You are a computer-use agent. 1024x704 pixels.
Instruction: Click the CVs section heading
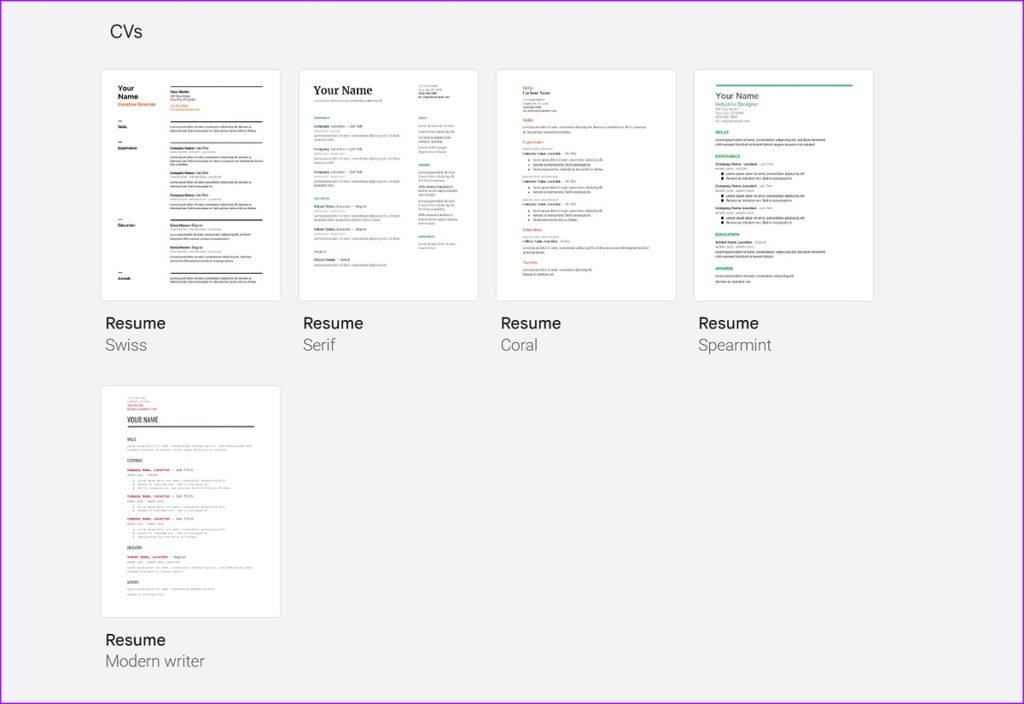click(x=128, y=31)
